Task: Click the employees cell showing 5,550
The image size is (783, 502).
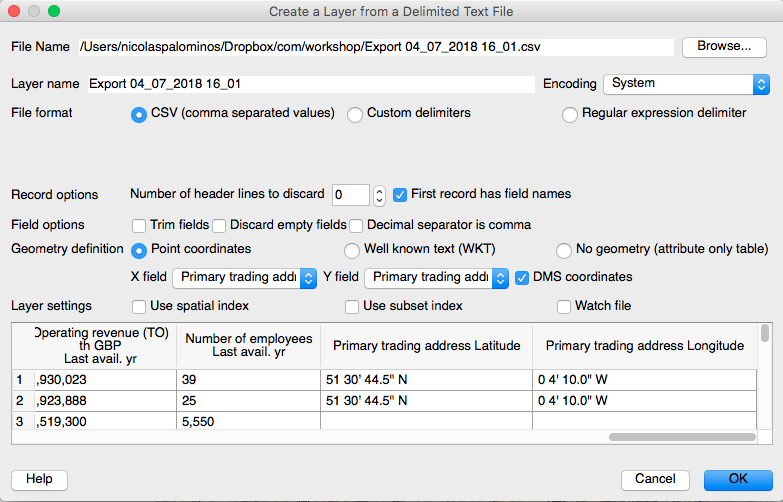Action: 248,421
